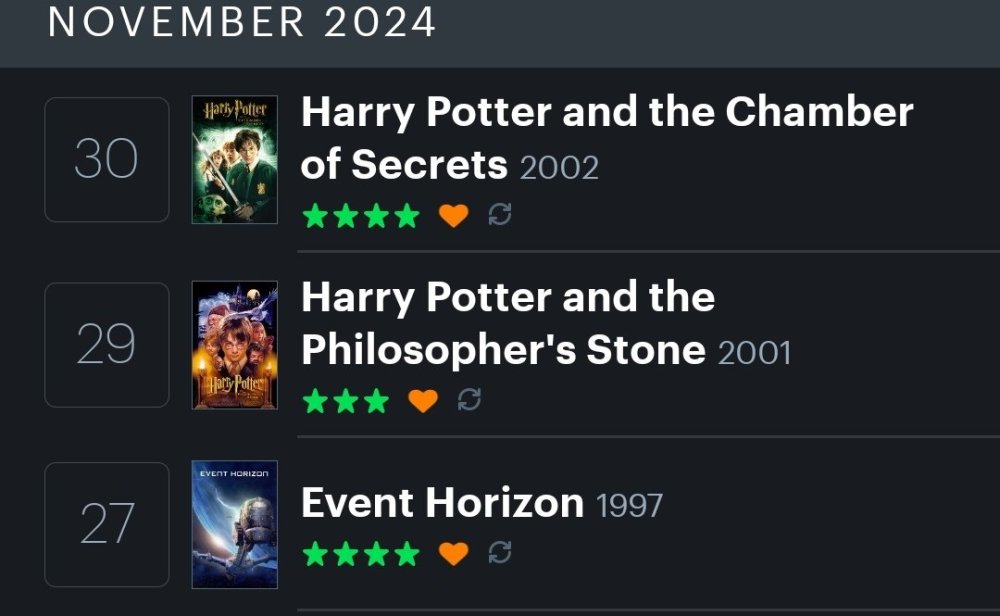Click the Event Horizon poster thumbnail
The width and height of the screenshot is (1000, 616).
point(233,524)
